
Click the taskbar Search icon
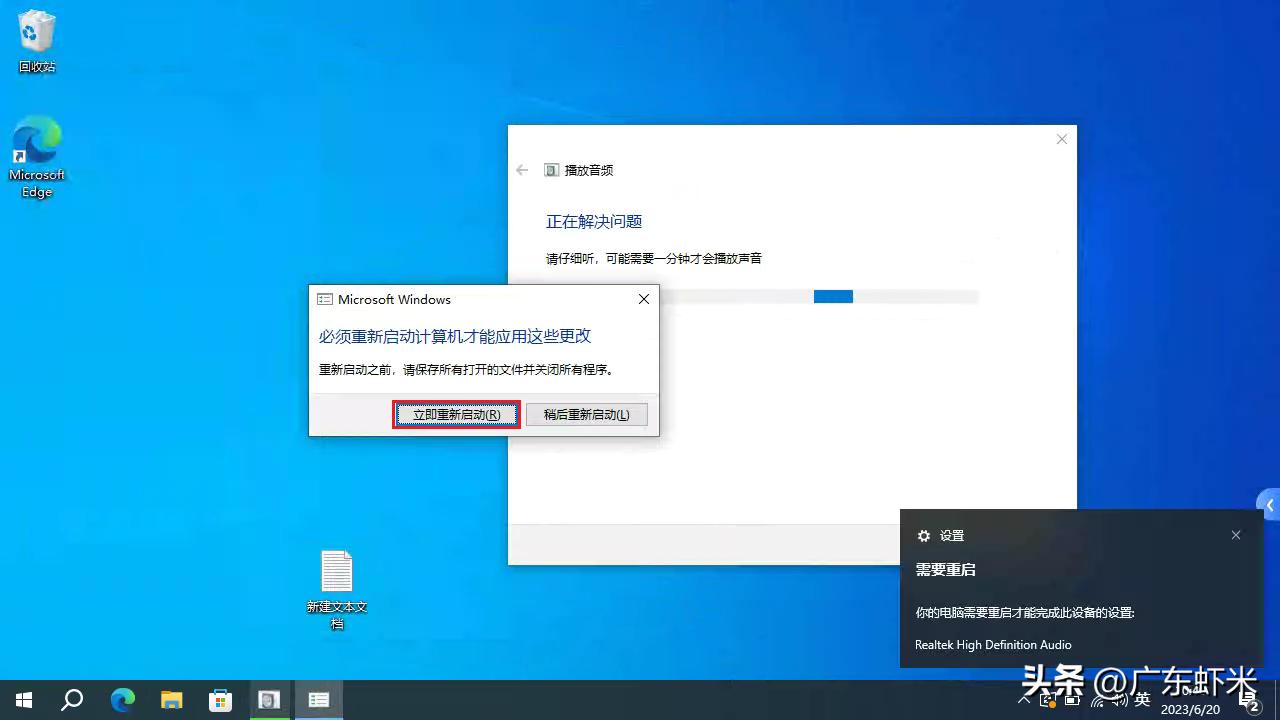pos(72,700)
